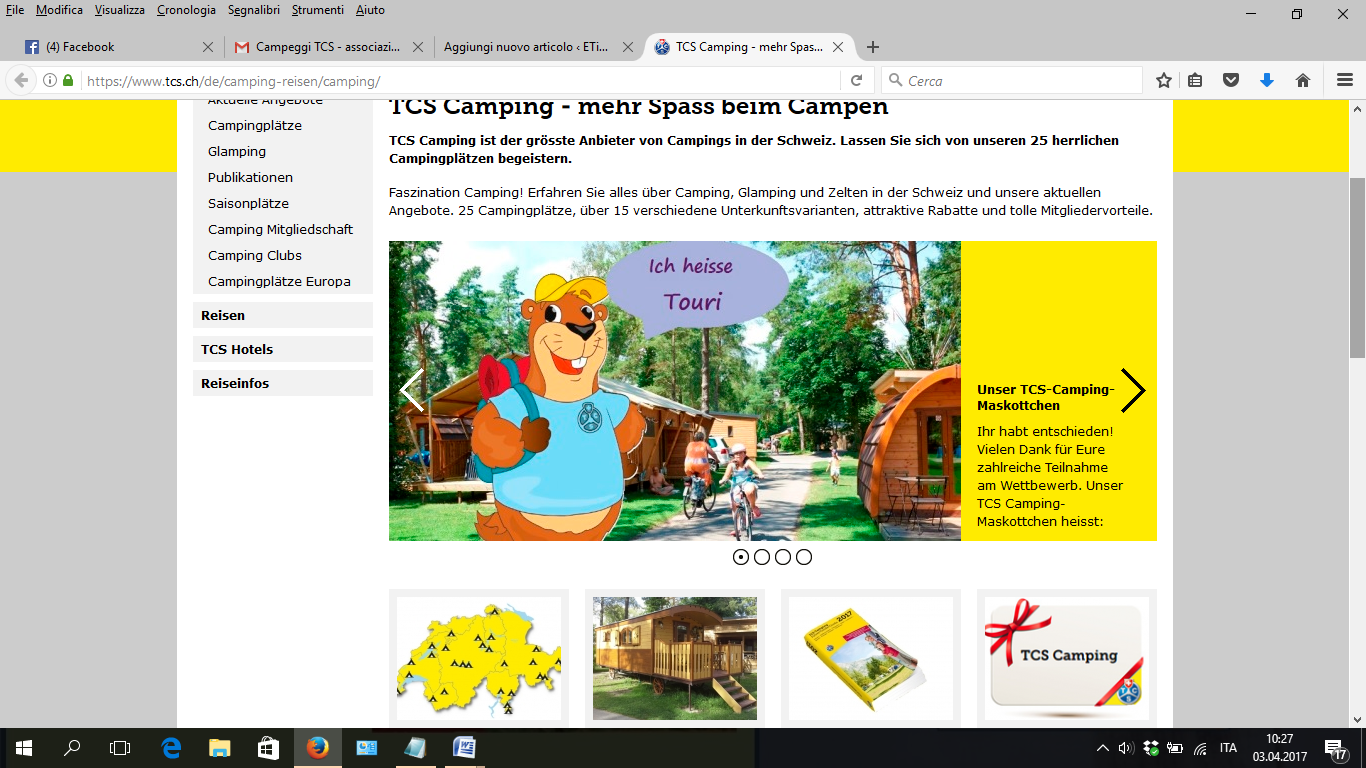Image resolution: width=1366 pixels, height=768 pixels.
Task: Open the downloads arrow icon
Action: pos(1267,81)
